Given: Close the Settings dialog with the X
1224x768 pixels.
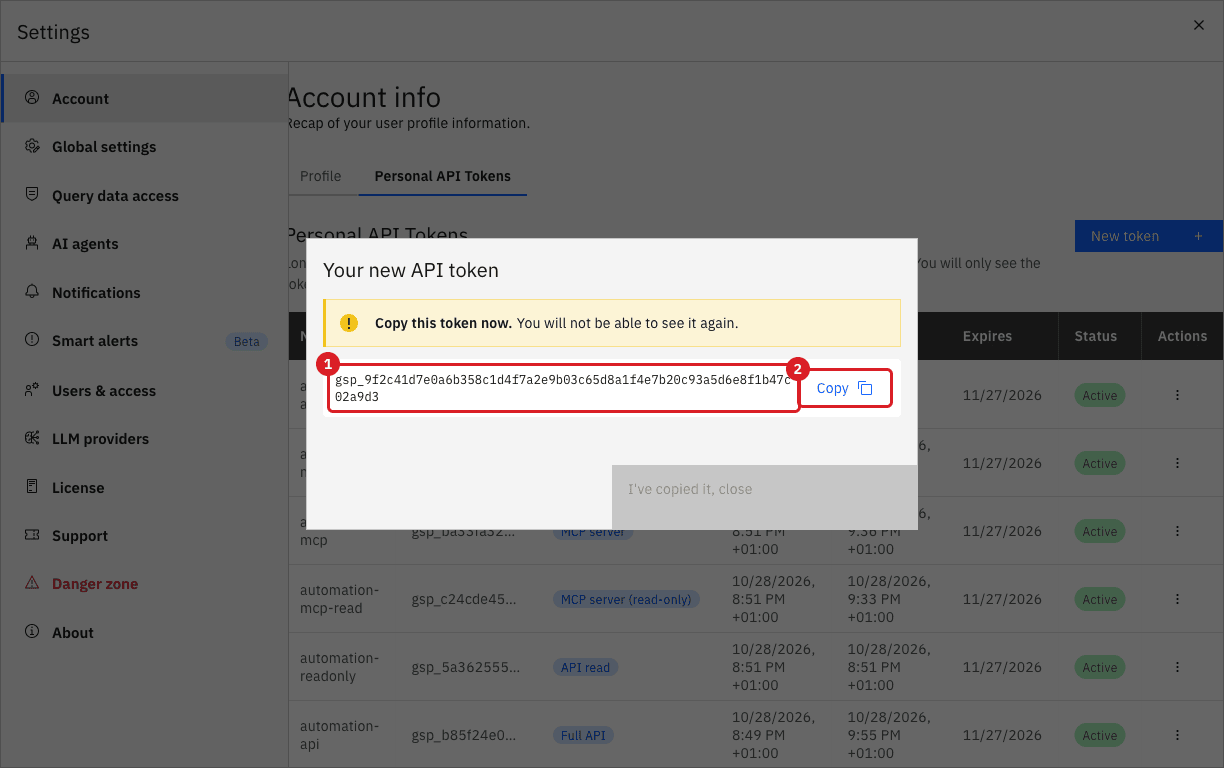Looking at the screenshot, I should 1199,26.
